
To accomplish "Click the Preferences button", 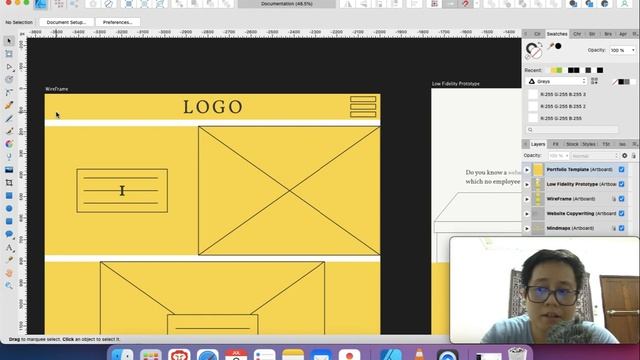I will click(118, 22).
